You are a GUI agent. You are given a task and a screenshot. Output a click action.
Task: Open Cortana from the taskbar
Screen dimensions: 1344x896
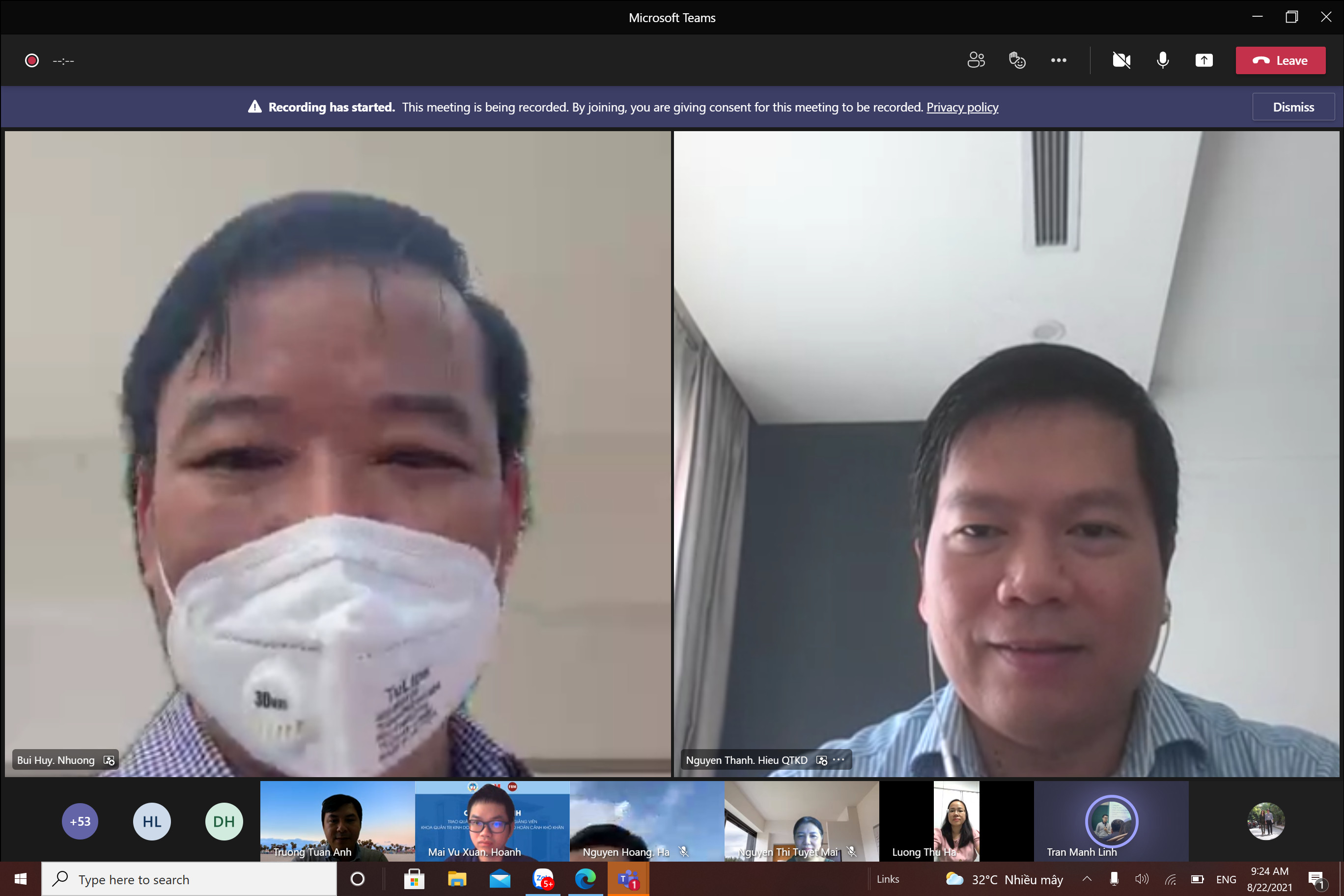(x=357, y=879)
